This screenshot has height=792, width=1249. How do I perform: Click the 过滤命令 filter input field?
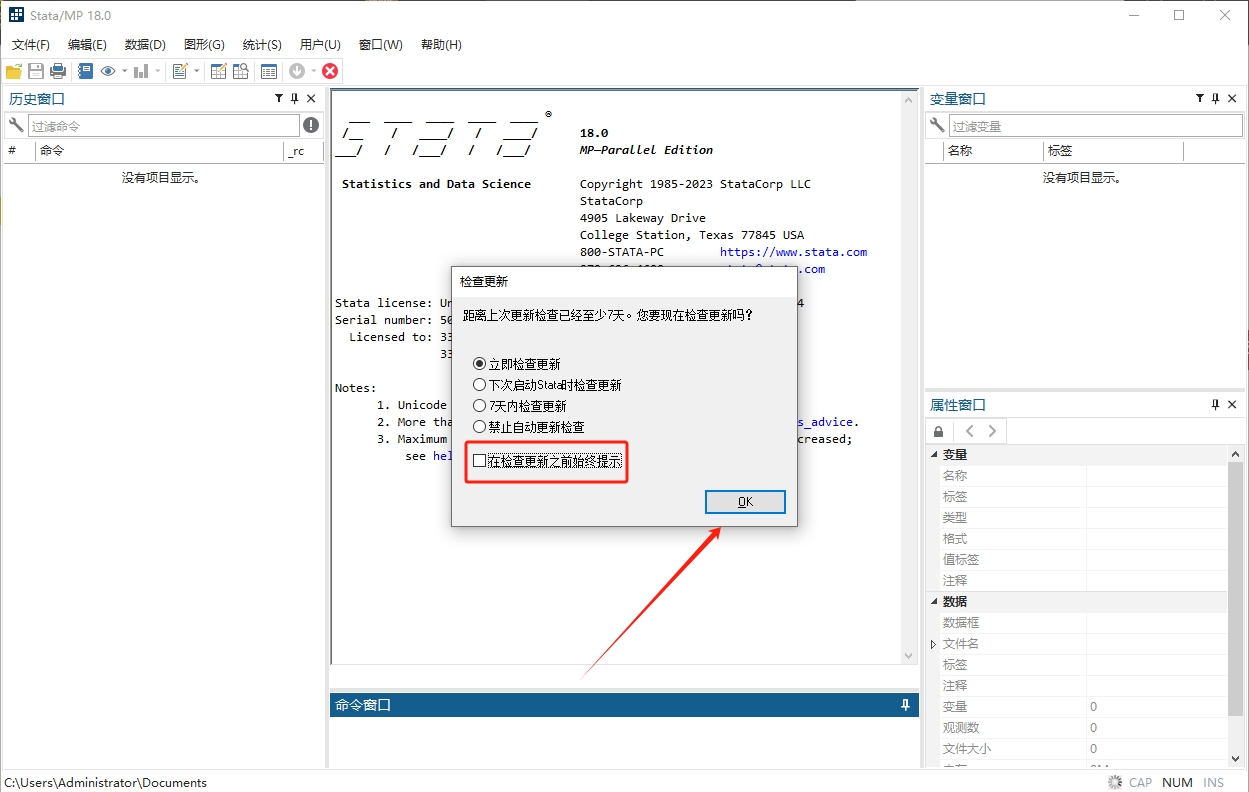pos(164,126)
